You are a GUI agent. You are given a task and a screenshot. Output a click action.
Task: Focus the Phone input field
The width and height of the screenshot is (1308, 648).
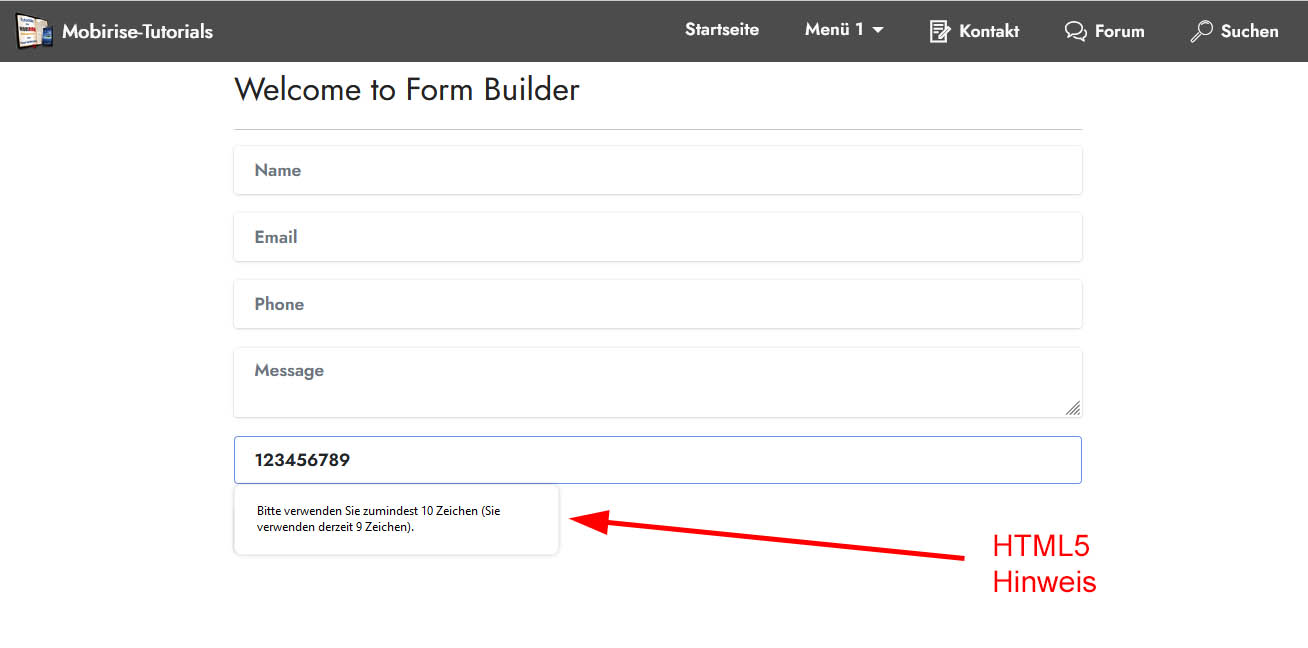pos(658,304)
